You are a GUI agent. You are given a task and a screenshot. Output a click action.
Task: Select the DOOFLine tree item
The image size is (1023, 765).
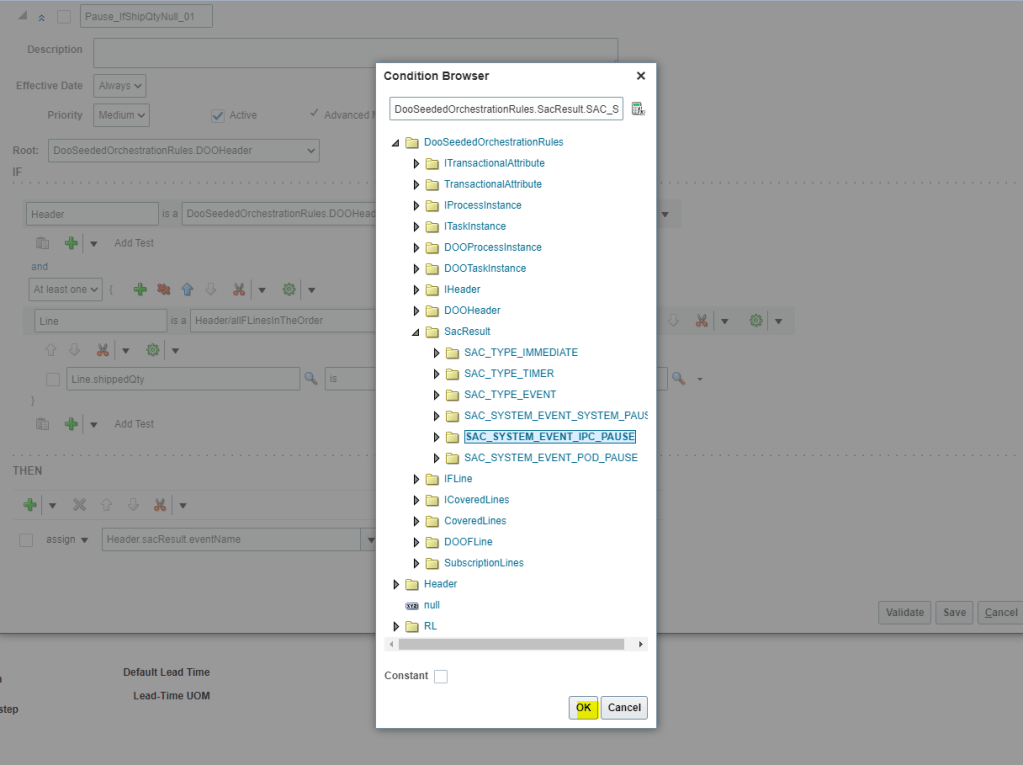(x=468, y=542)
